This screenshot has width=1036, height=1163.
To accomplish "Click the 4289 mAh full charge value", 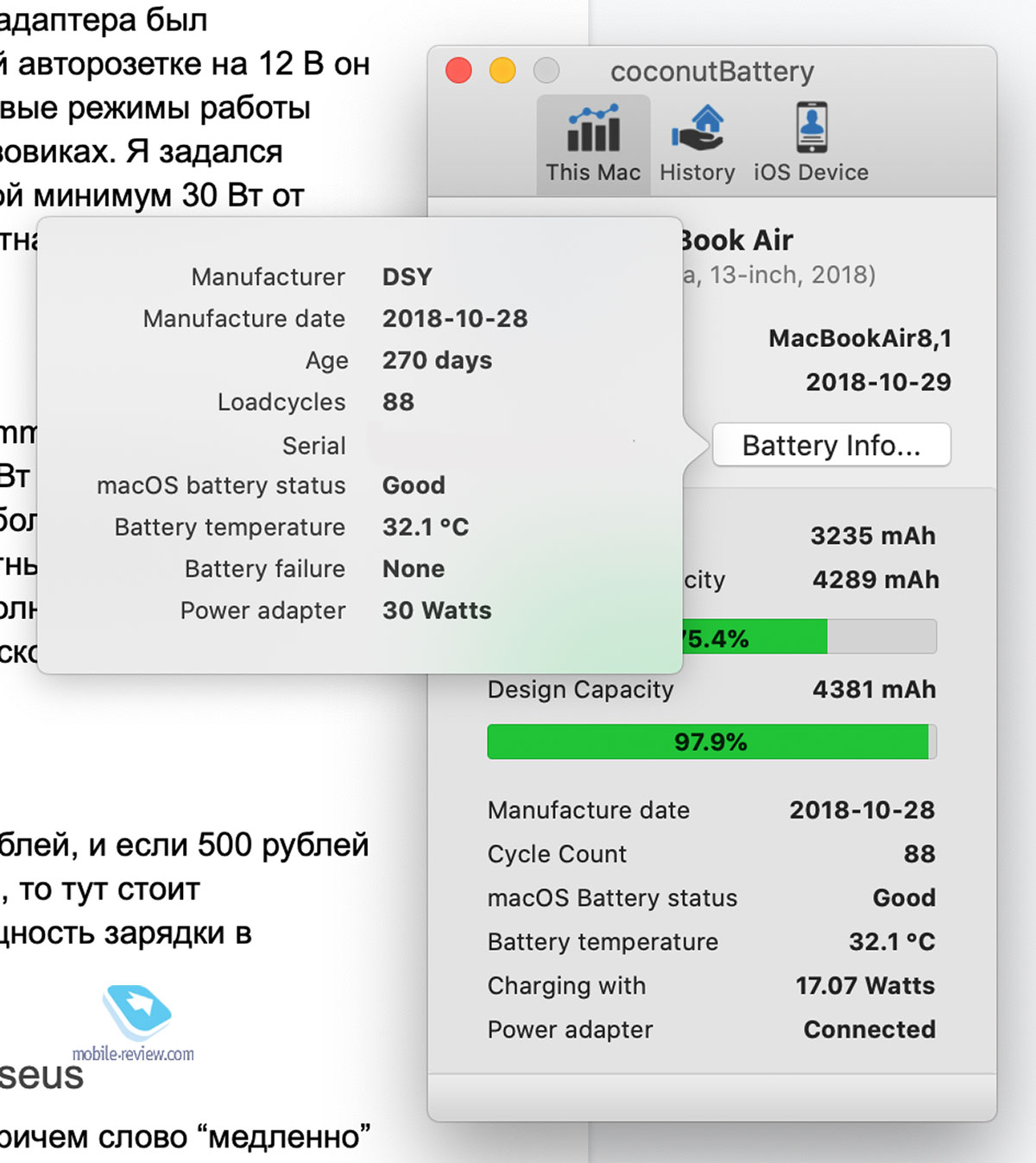I will click(875, 579).
